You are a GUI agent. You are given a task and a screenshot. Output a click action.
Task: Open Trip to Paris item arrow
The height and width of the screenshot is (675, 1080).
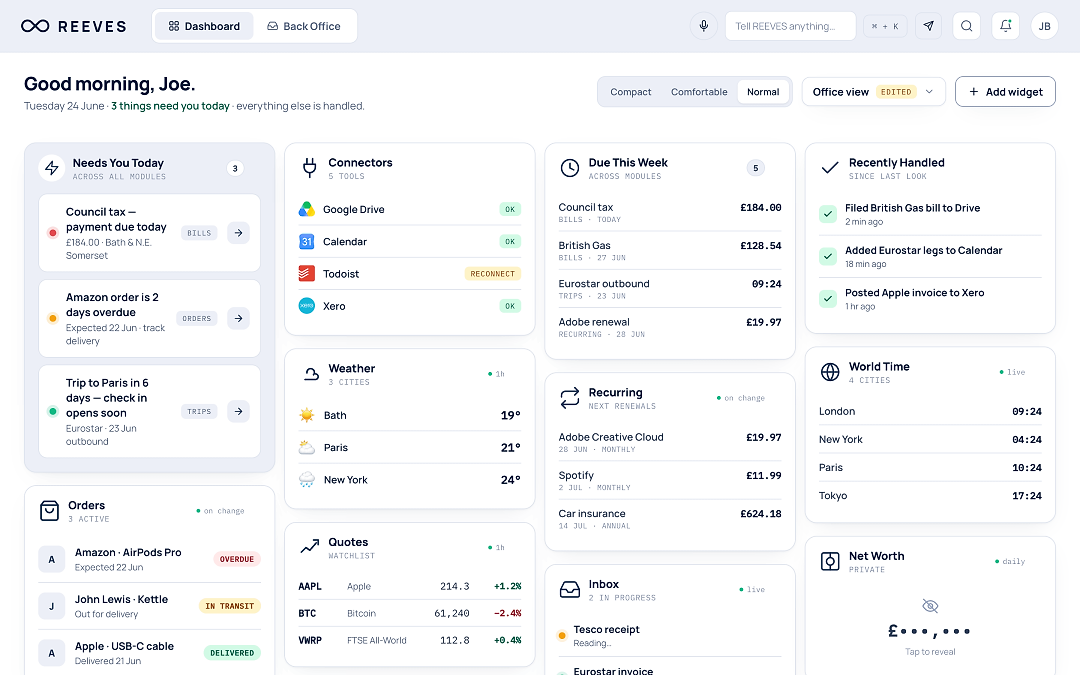click(x=238, y=411)
